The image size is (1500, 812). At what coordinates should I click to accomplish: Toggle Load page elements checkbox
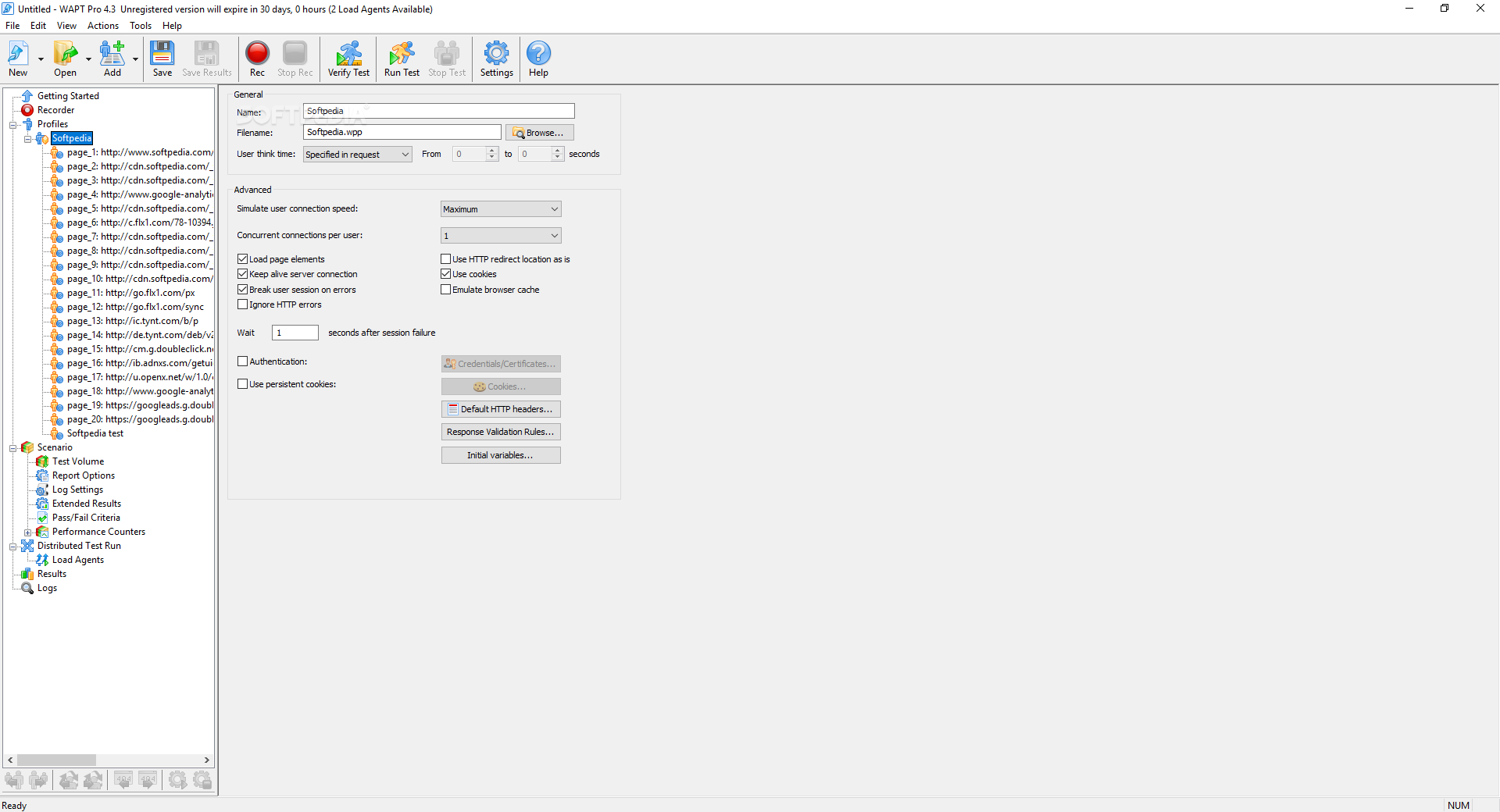click(x=242, y=259)
